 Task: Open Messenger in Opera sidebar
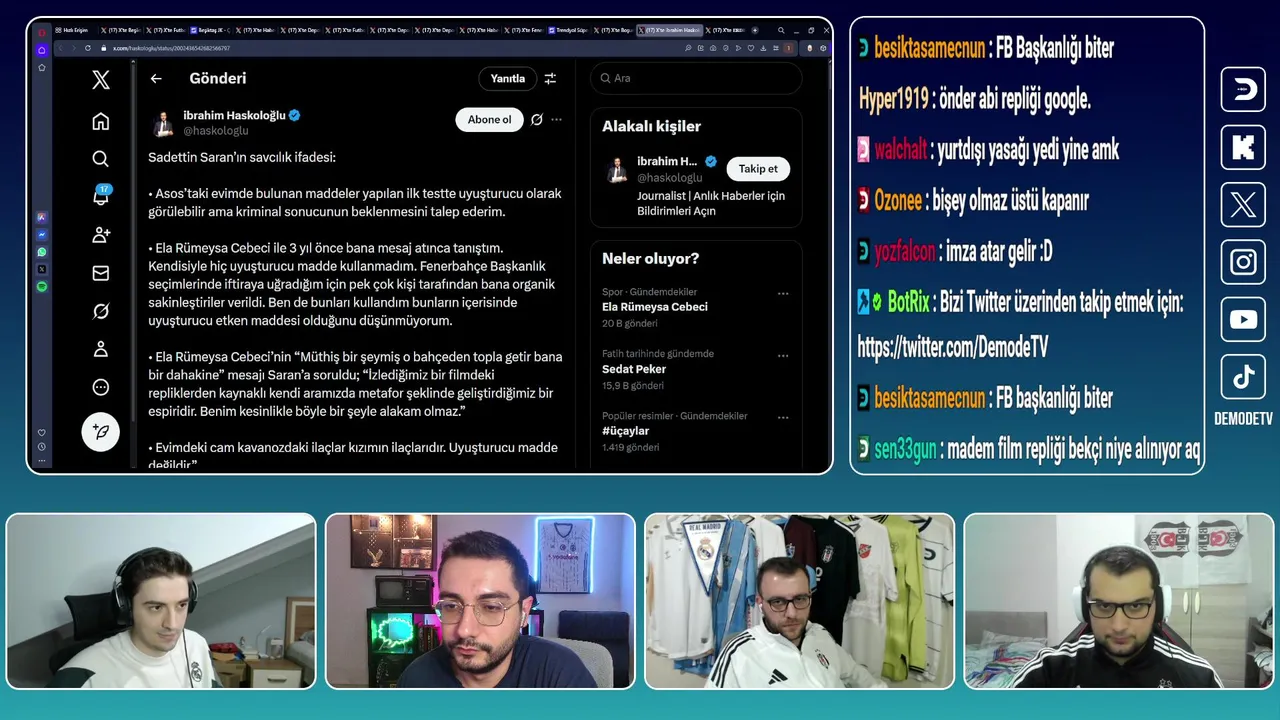click(42, 235)
